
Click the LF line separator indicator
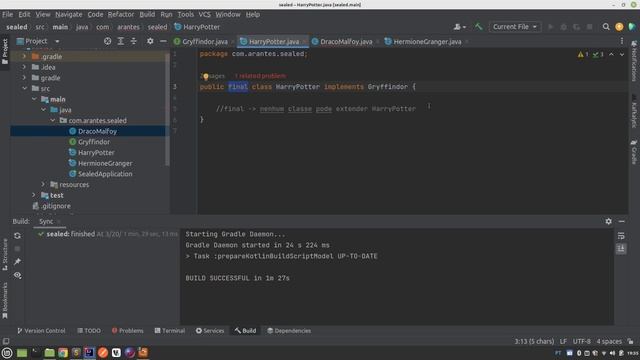(x=563, y=341)
